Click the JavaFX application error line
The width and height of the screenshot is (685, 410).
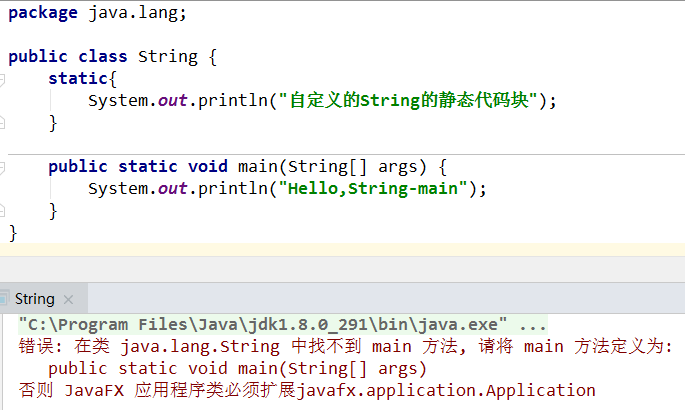[307, 390]
